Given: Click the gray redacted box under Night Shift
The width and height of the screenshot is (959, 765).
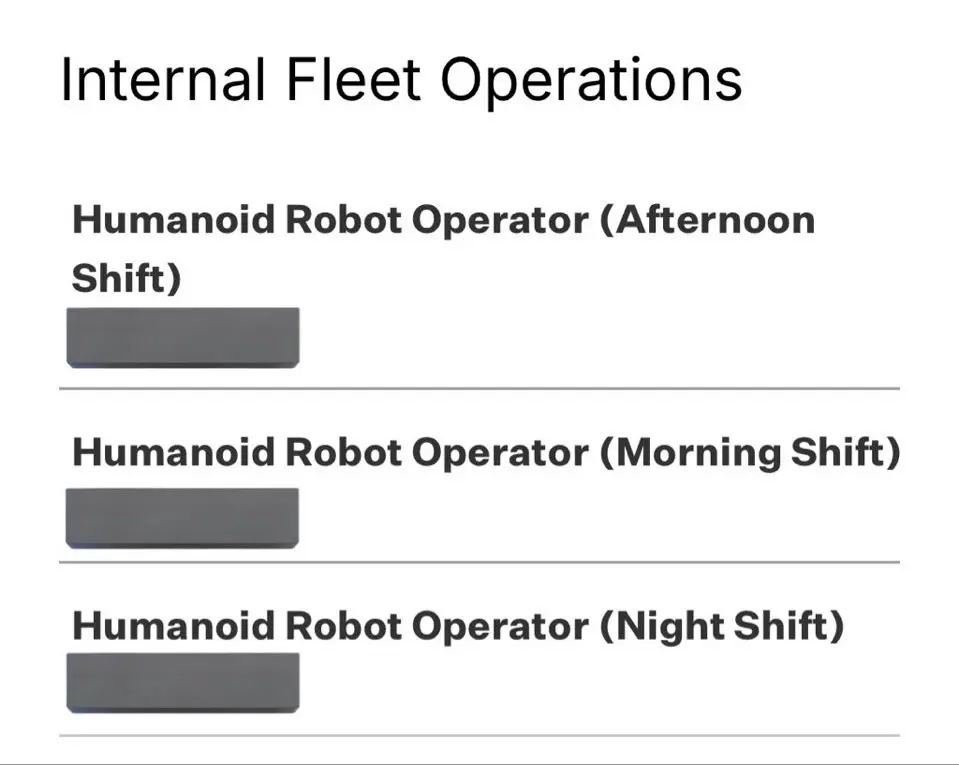Looking at the screenshot, I should pyautogui.click(x=183, y=682).
